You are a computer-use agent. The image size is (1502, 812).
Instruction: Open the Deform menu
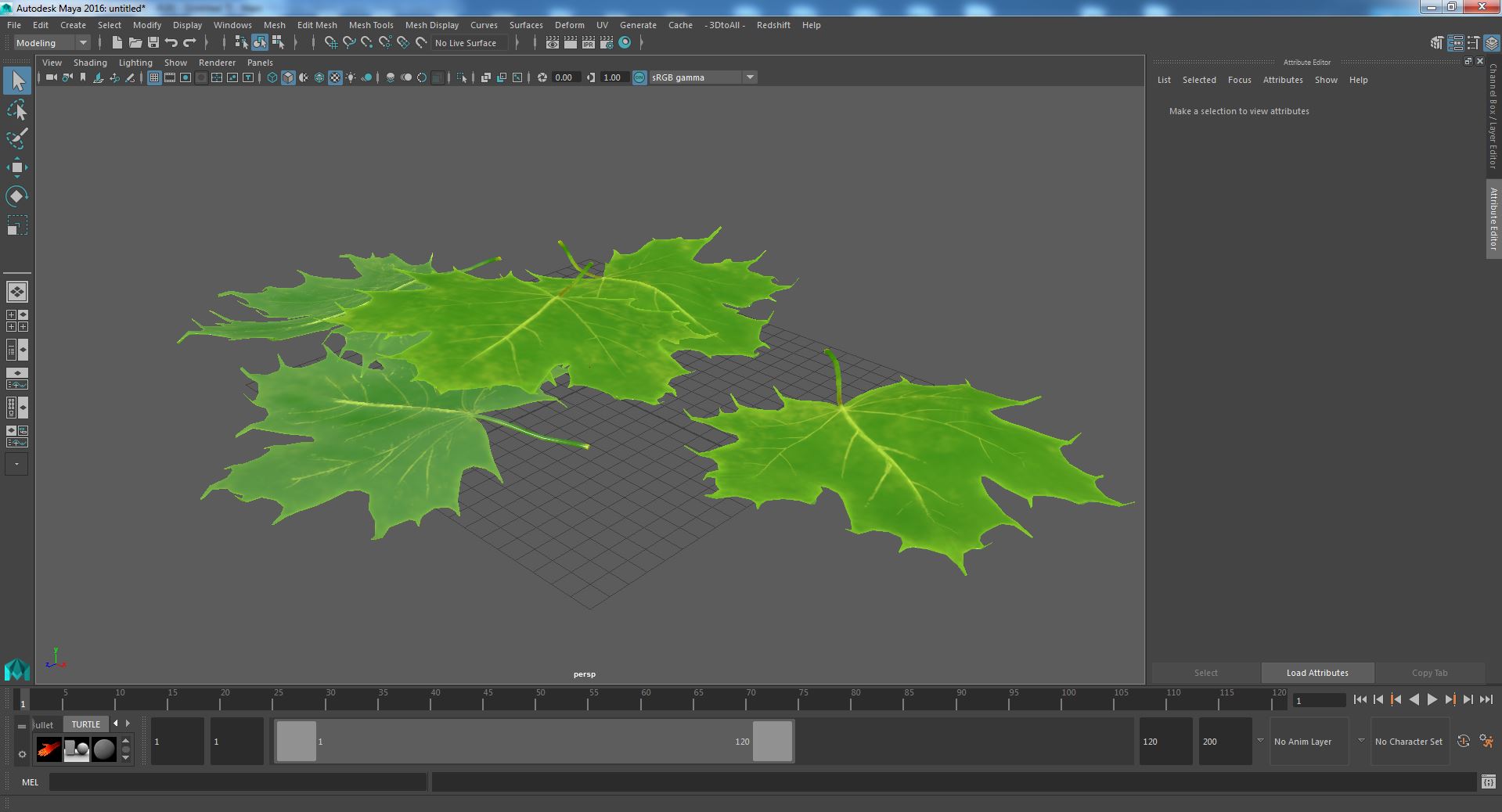pyautogui.click(x=570, y=25)
